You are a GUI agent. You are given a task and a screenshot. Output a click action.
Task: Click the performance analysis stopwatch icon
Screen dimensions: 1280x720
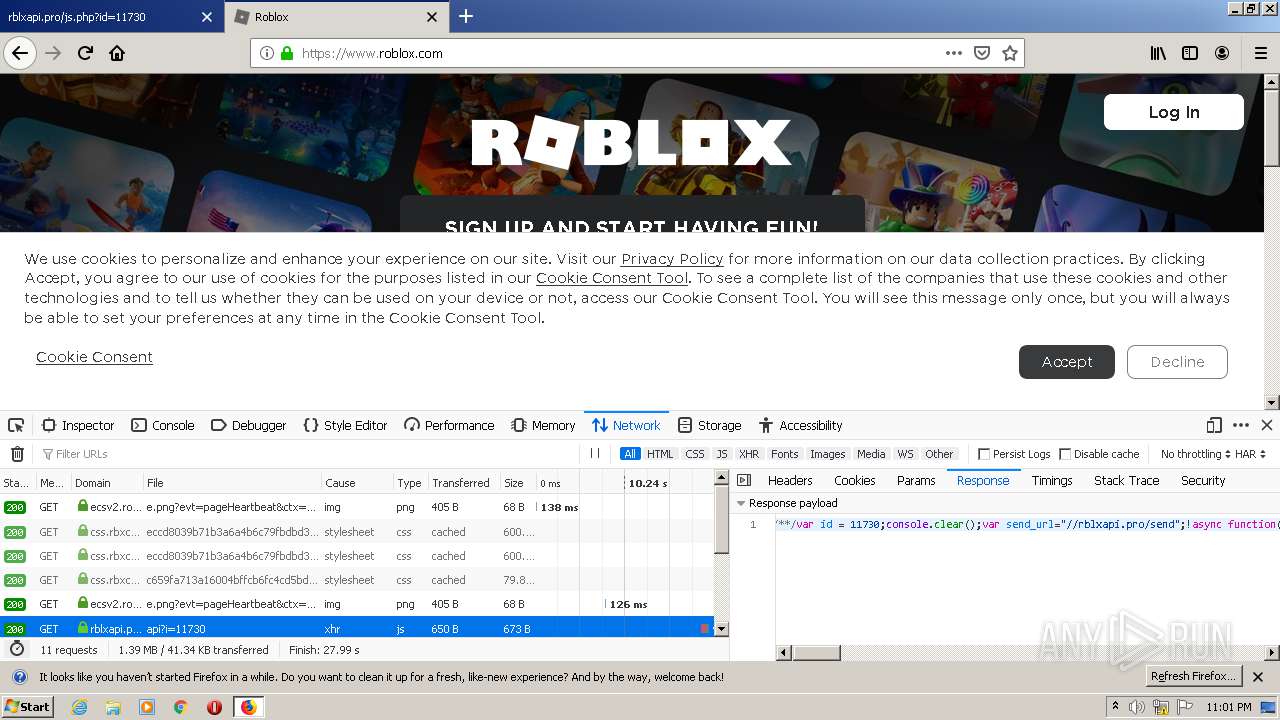pyautogui.click(x=17, y=649)
